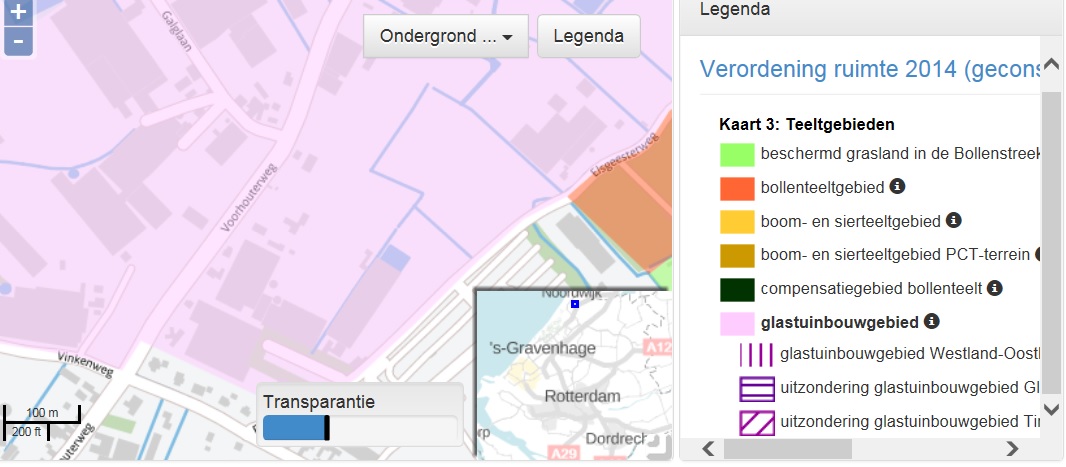Click the brown PCT-terrein swatch
Screen dimensions: 1066x467
pos(737,256)
